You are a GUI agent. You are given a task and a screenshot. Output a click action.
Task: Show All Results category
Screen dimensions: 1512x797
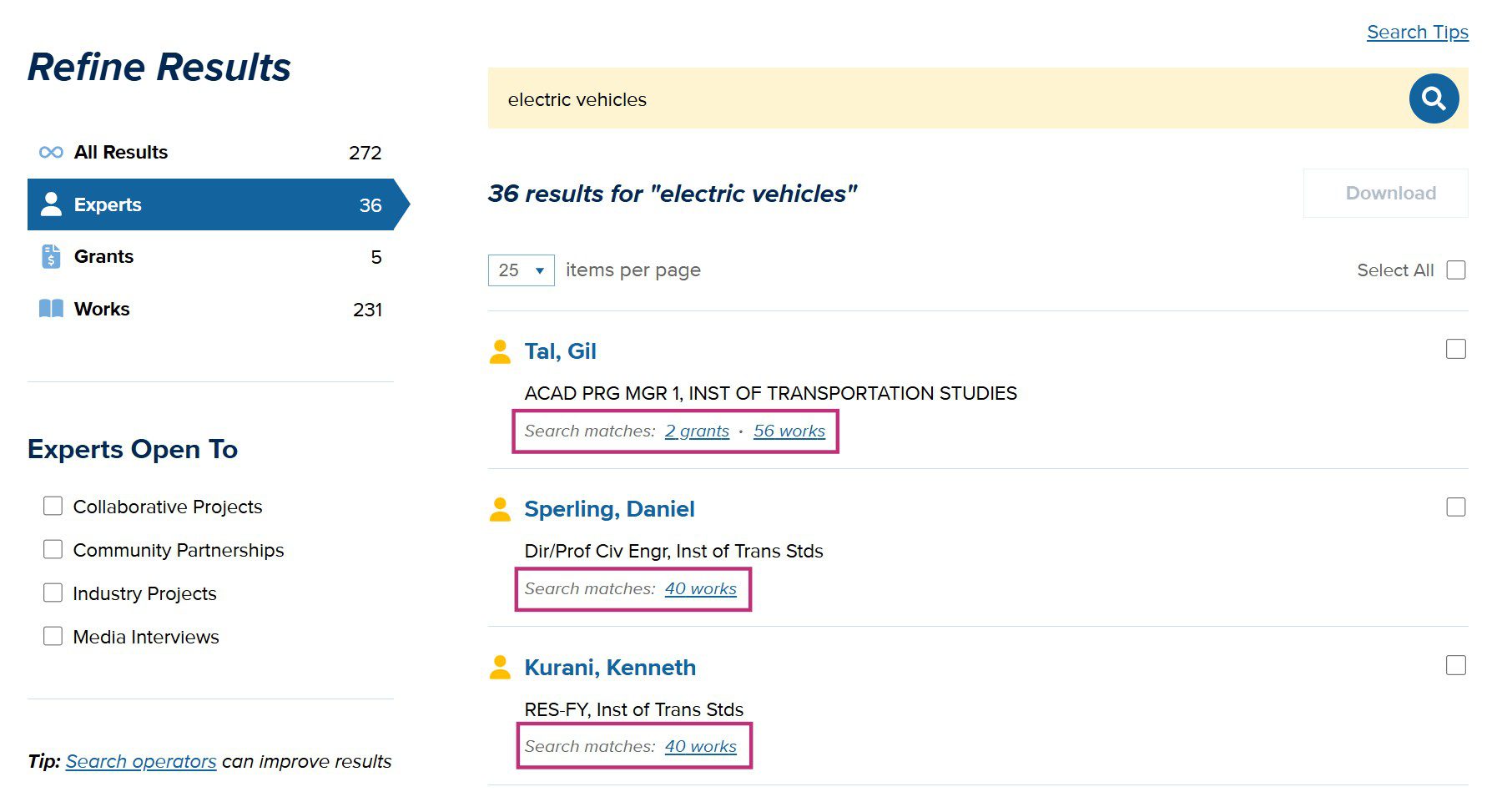tap(121, 152)
